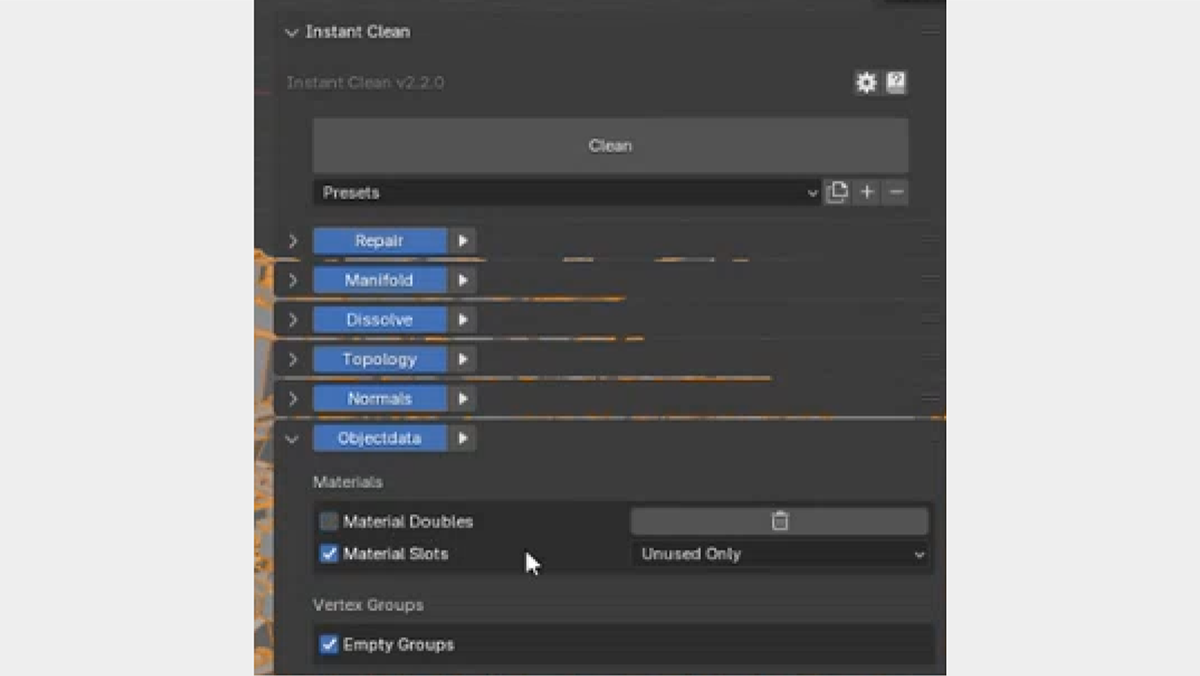Run Topology with its play arrow
This screenshot has width=1200, height=676.
462,359
